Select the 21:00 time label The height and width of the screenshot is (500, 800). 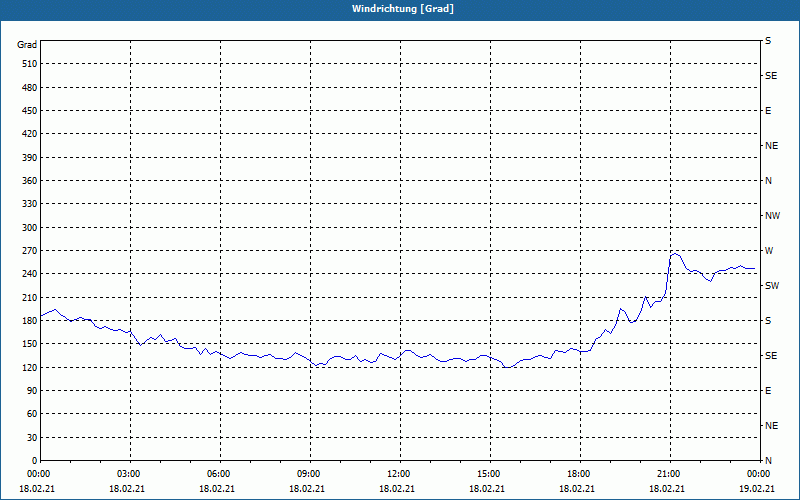tap(668, 474)
